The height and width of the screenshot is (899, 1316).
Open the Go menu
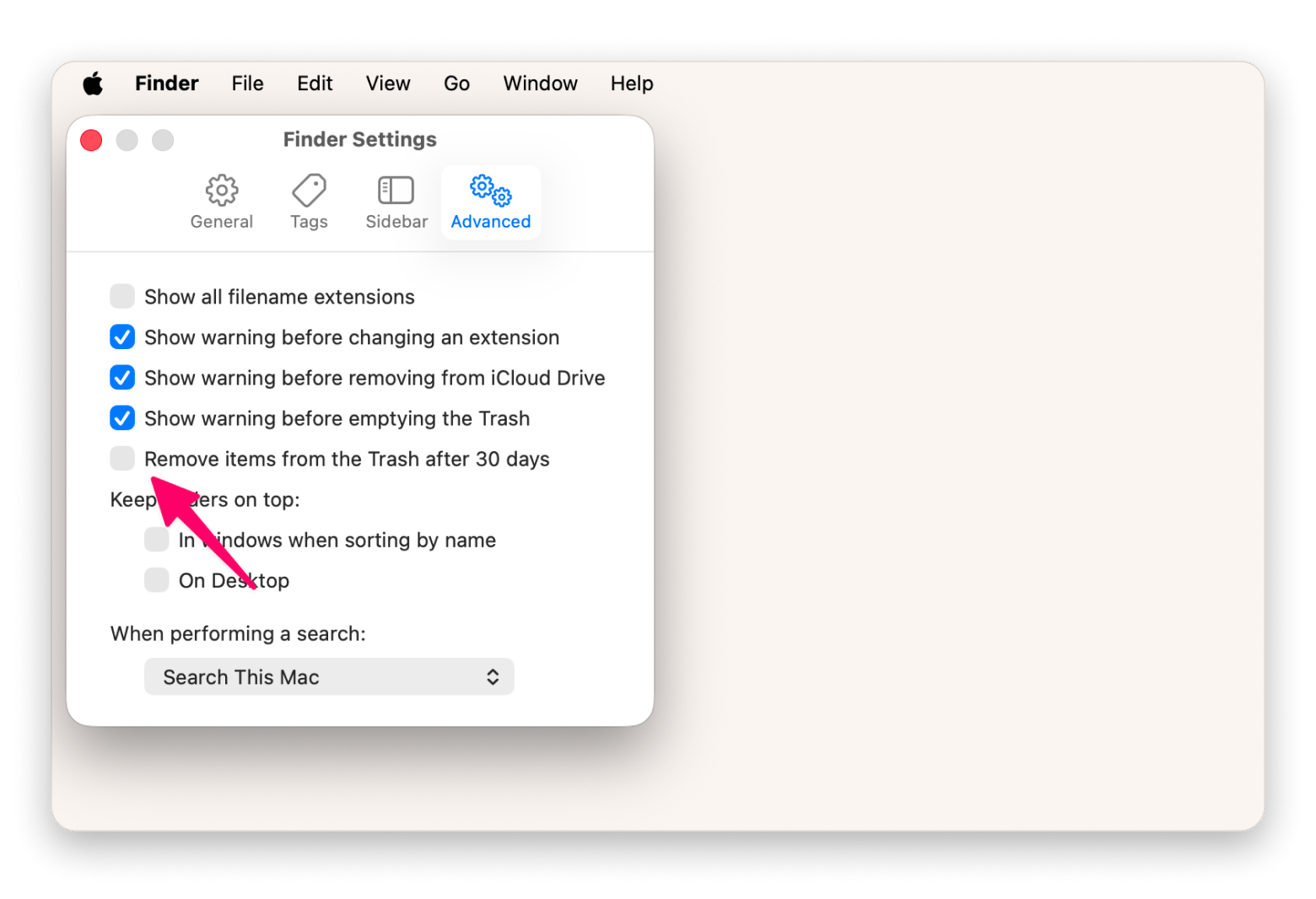(456, 83)
